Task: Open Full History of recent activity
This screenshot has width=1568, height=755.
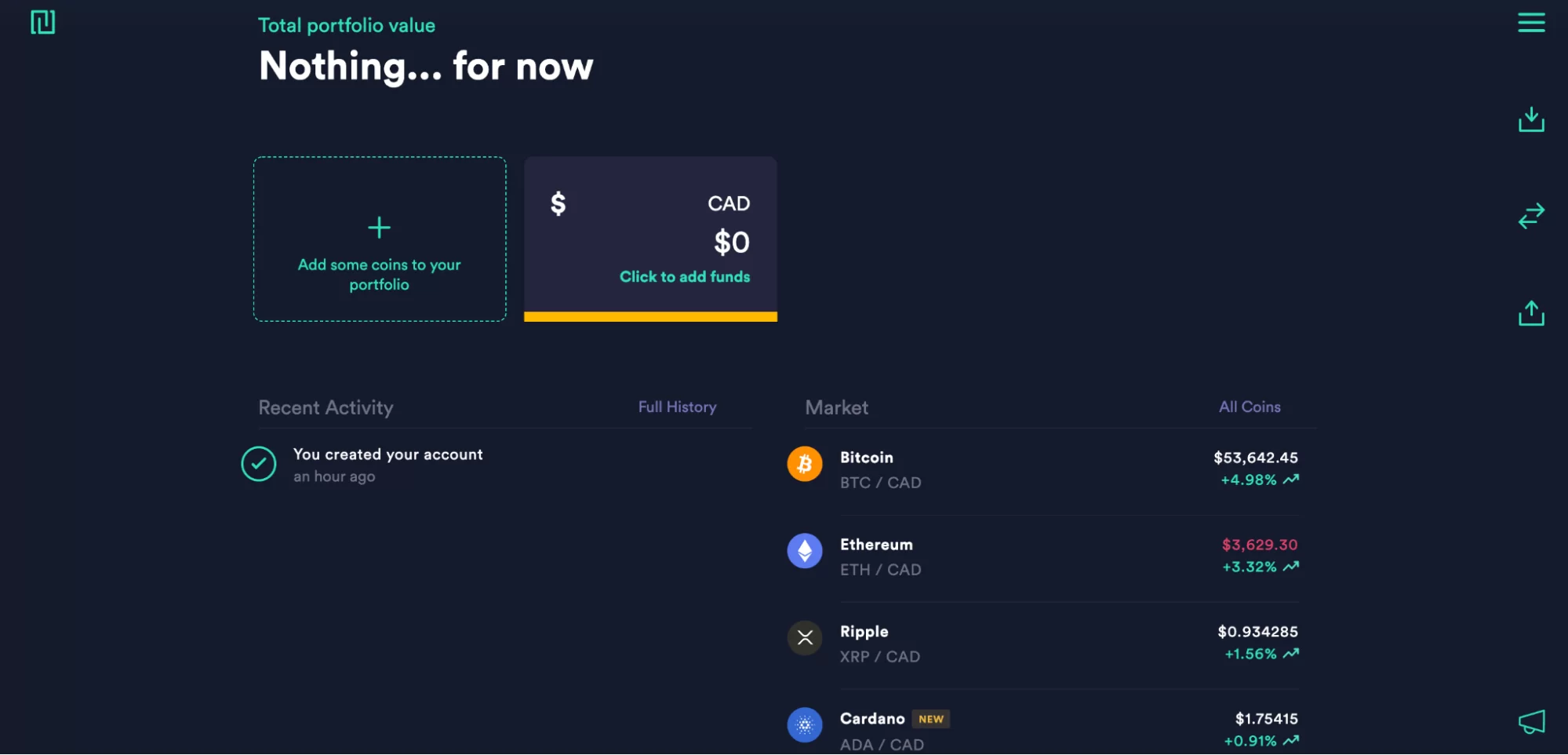Action: [677, 407]
